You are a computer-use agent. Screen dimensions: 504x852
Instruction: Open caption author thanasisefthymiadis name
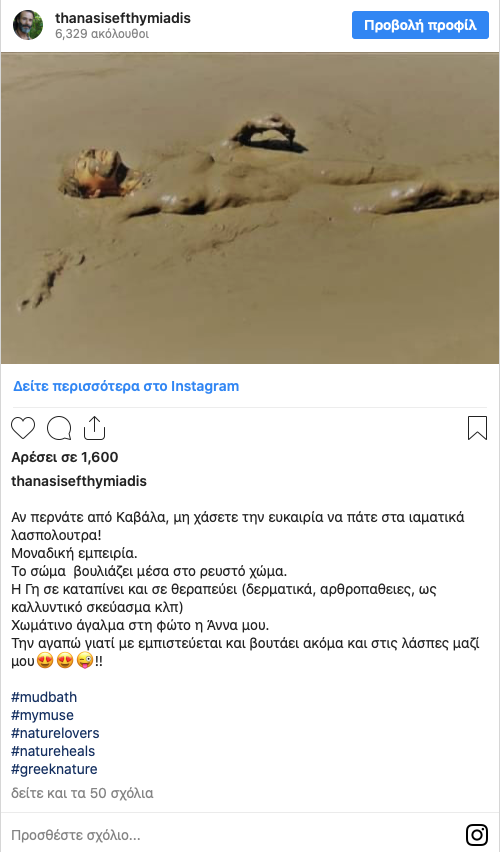click(x=79, y=481)
